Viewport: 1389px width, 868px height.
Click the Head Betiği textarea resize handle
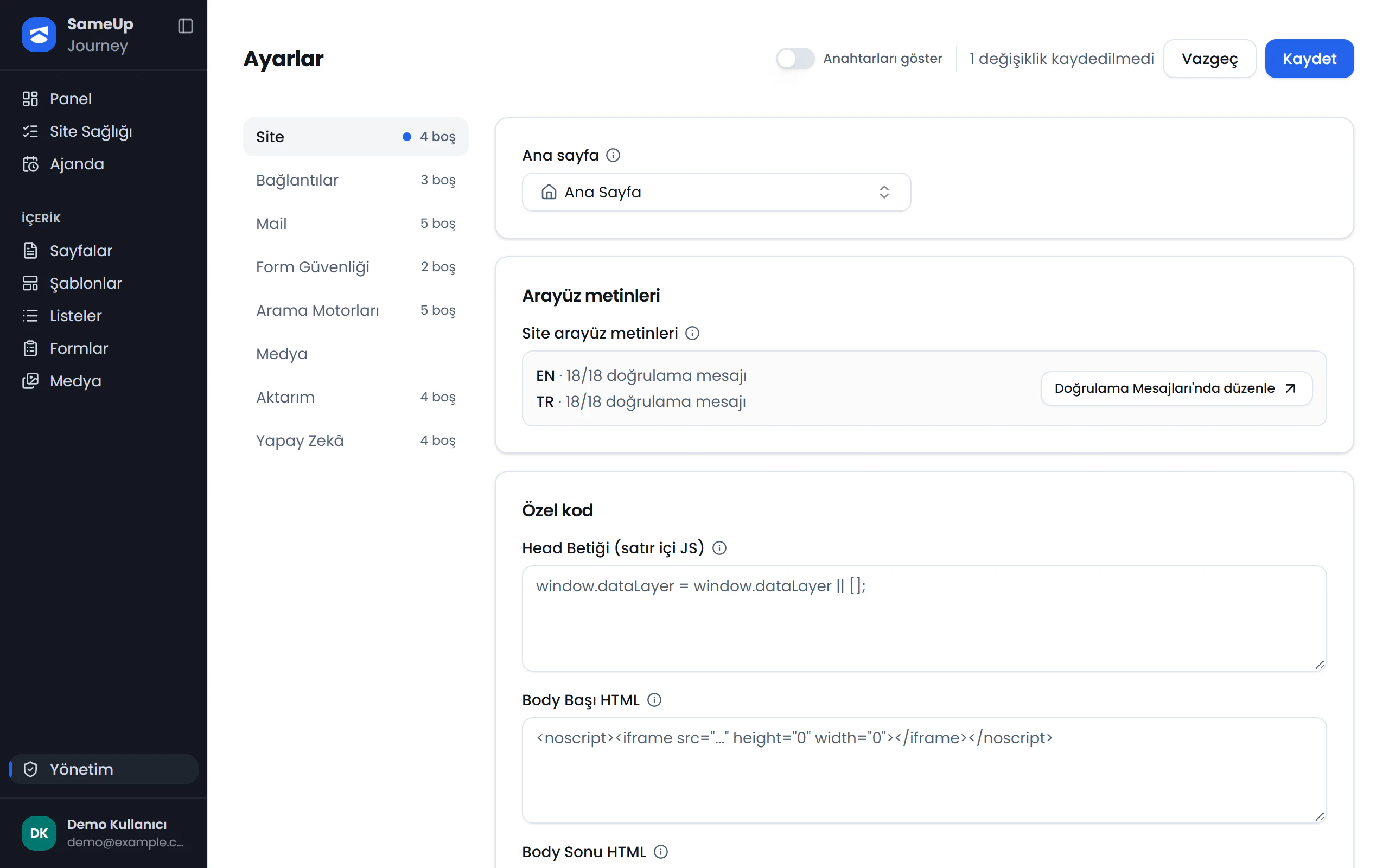(1320, 665)
